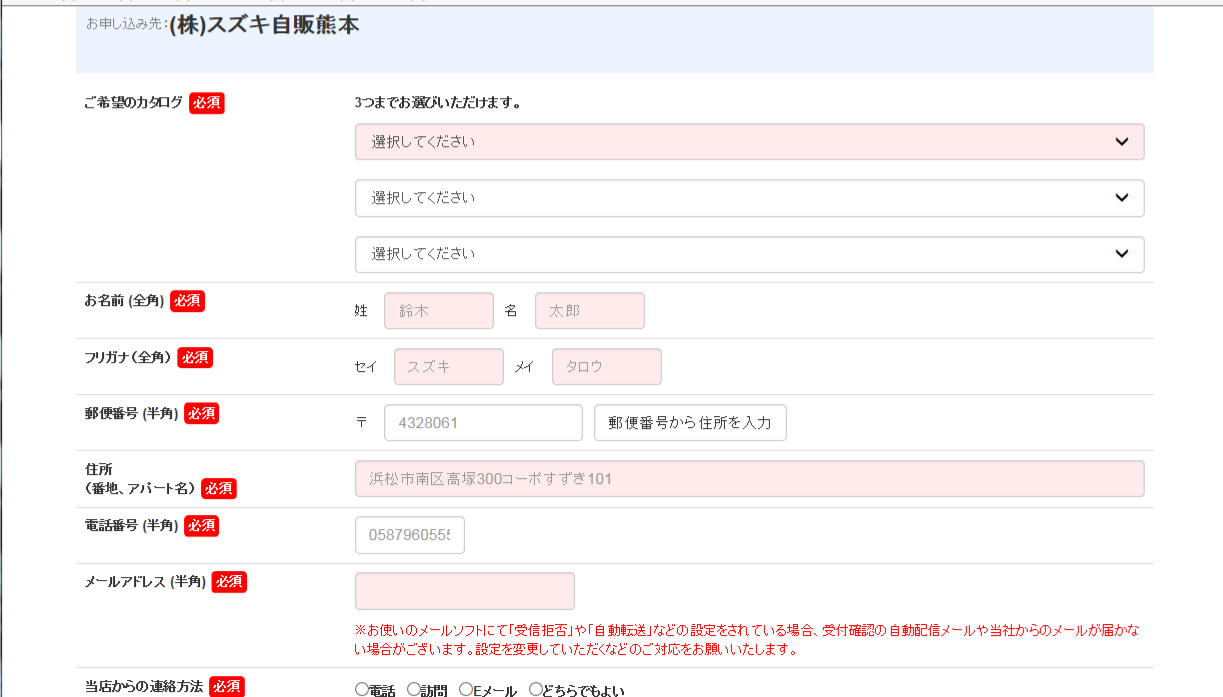Click the 必須 badge beside 電話番号
This screenshot has height=697, width=1223.
[201, 525]
